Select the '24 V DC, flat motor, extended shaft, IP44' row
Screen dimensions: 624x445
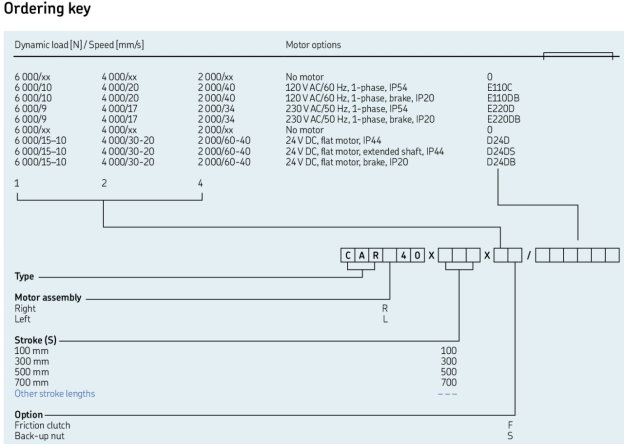tap(365, 149)
